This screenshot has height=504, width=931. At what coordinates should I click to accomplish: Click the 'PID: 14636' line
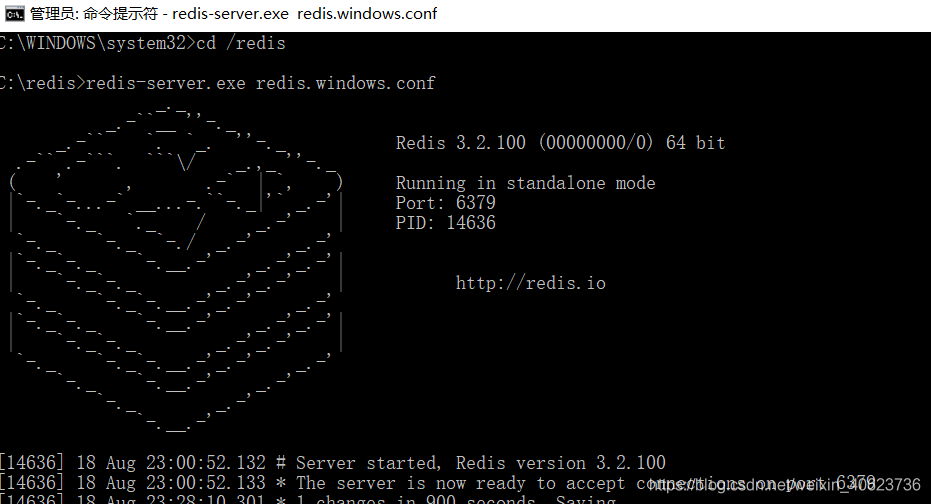(x=445, y=223)
